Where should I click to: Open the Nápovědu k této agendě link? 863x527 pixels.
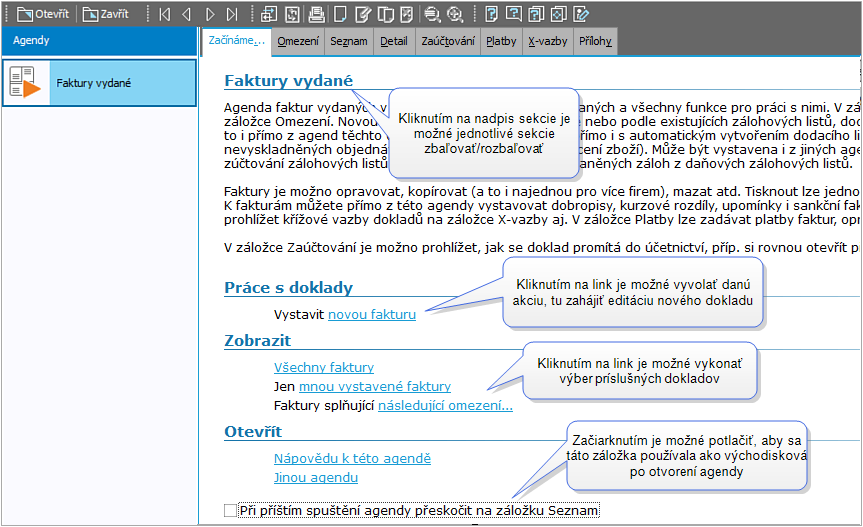(352, 459)
